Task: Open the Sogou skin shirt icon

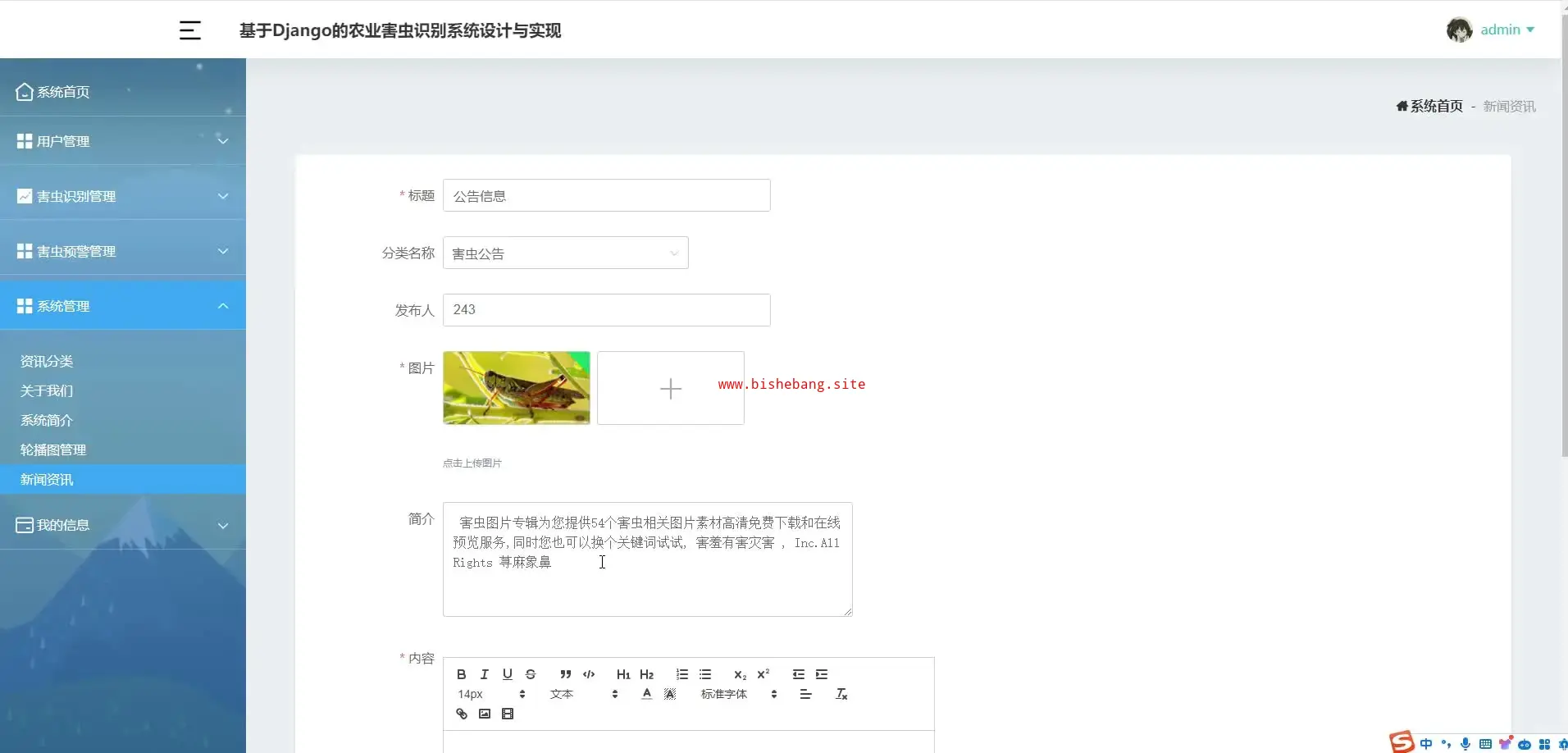Action: point(1505,743)
